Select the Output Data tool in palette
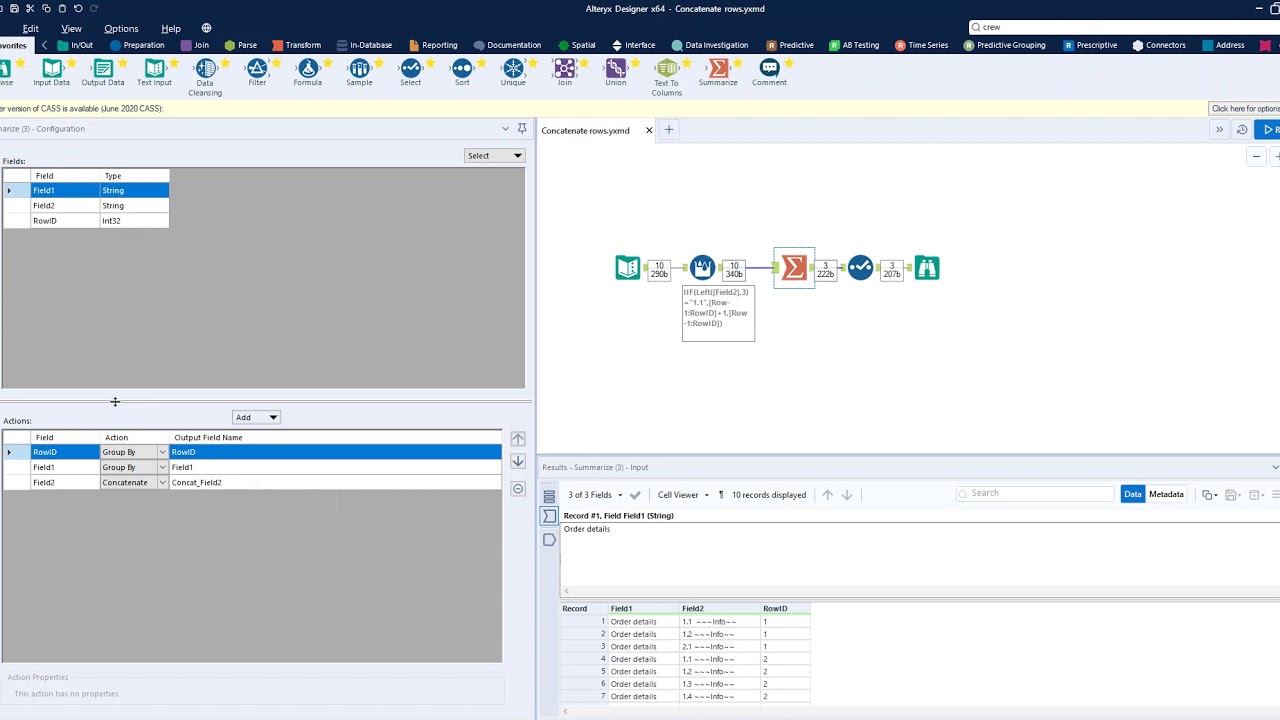Screen dimensions: 1280x720 (x=103, y=72)
